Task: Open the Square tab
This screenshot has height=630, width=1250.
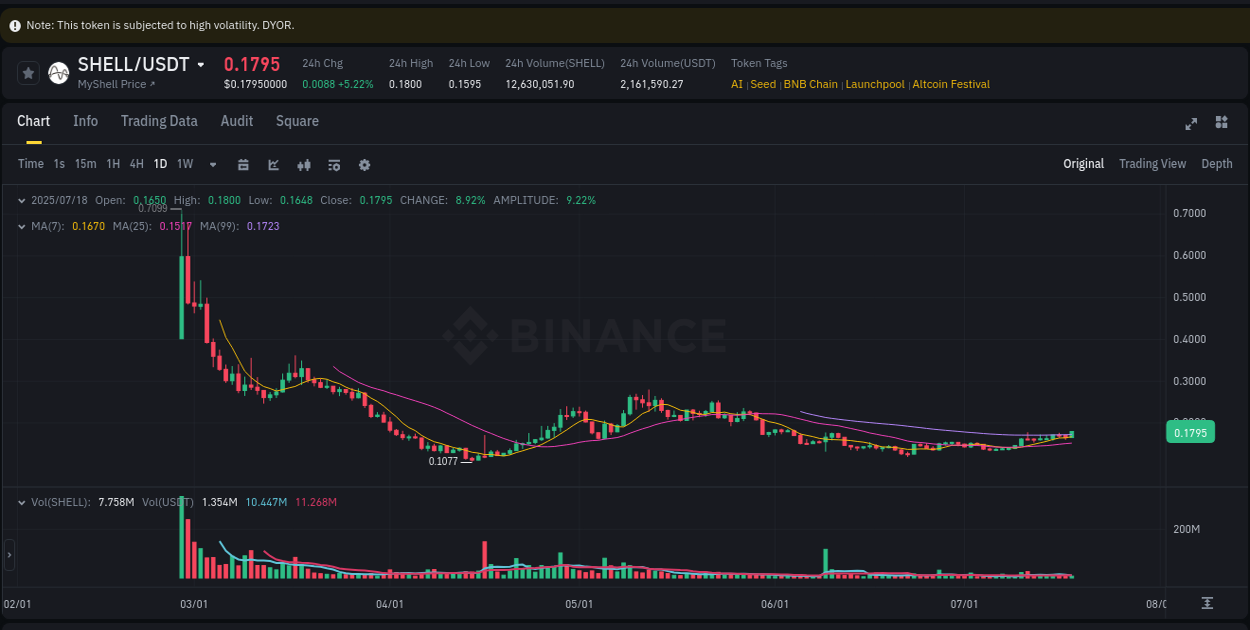Action: coord(297,121)
